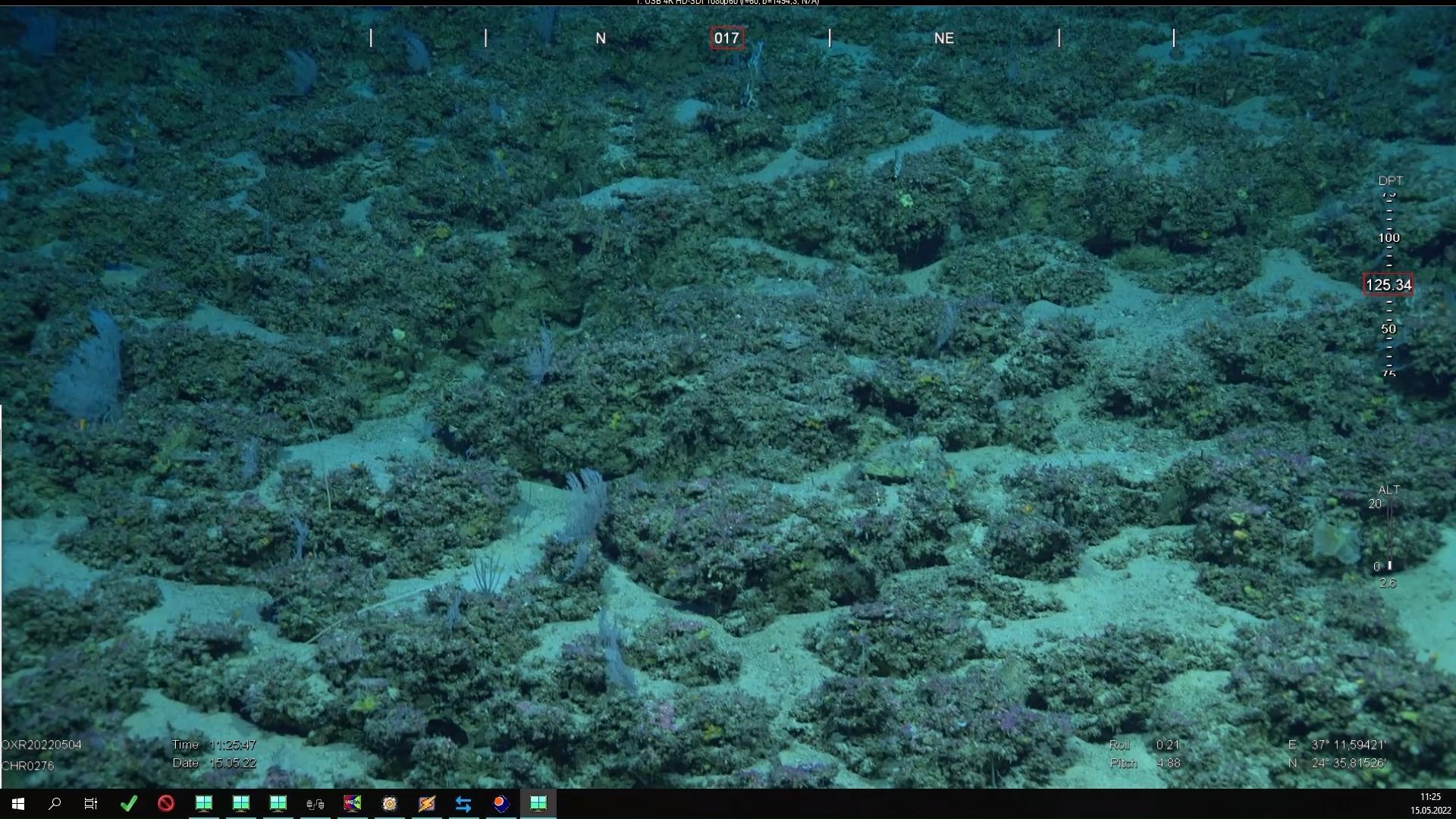Open the Windows Start menu

(x=18, y=804)
